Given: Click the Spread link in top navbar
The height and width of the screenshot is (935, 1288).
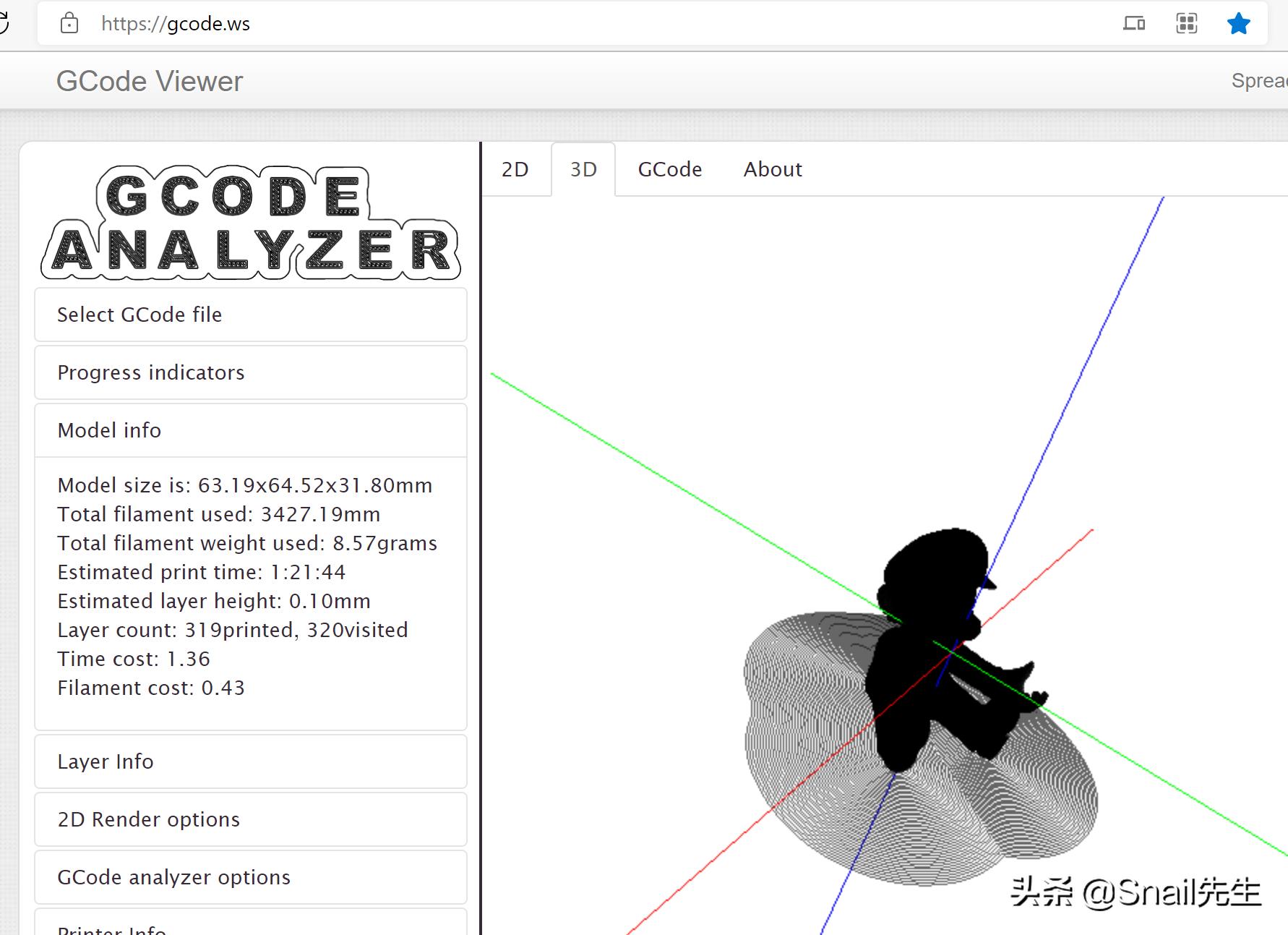Looking at the screenshot, I should point(1259,81).
